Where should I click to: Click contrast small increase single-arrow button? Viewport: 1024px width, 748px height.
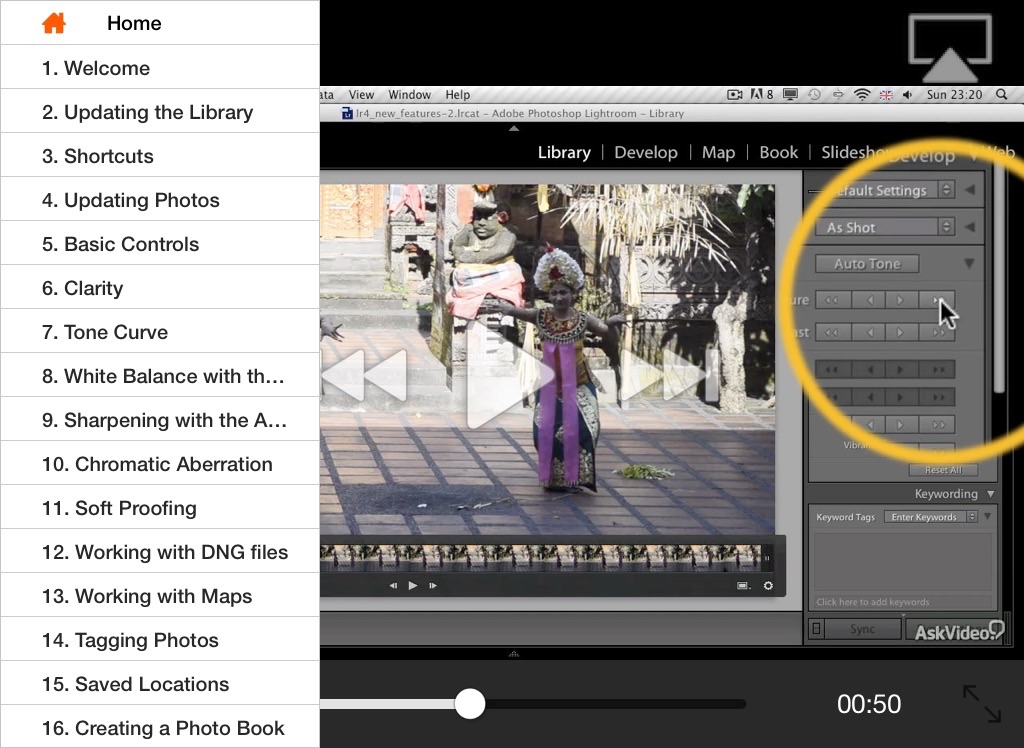click(901, 332)
